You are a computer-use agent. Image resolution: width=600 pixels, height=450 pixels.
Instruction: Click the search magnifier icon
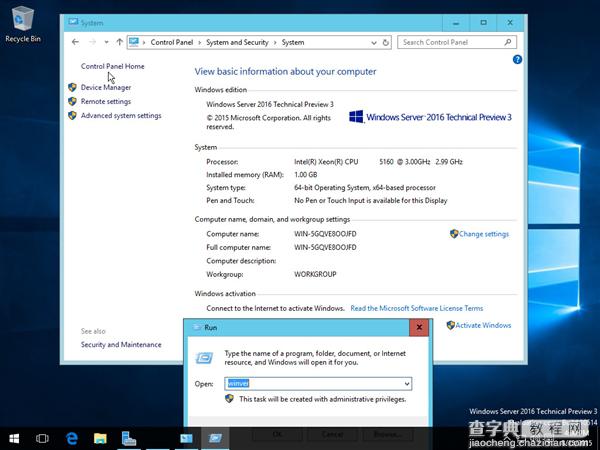point(508,42)
